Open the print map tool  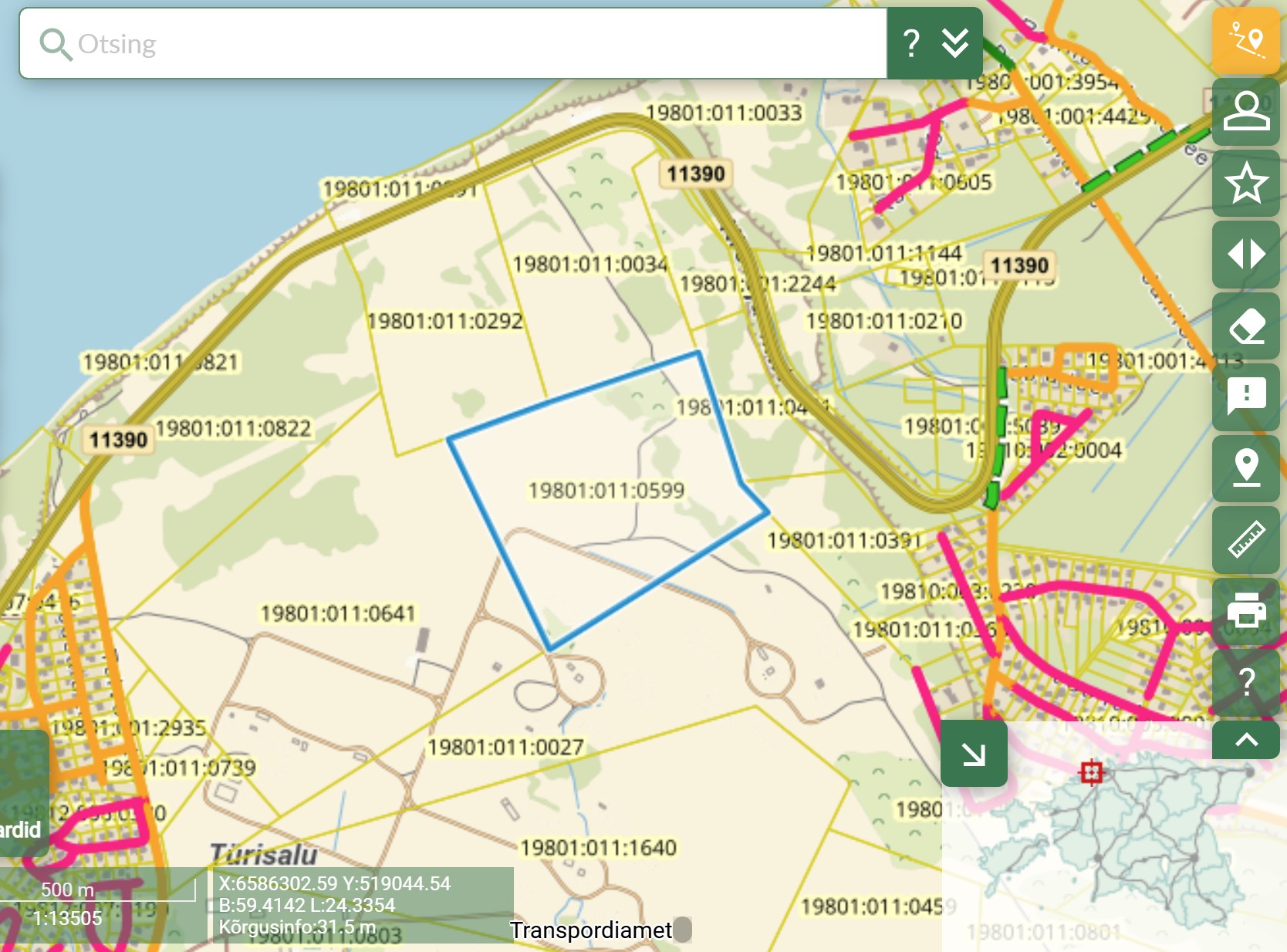[1246, 610]
